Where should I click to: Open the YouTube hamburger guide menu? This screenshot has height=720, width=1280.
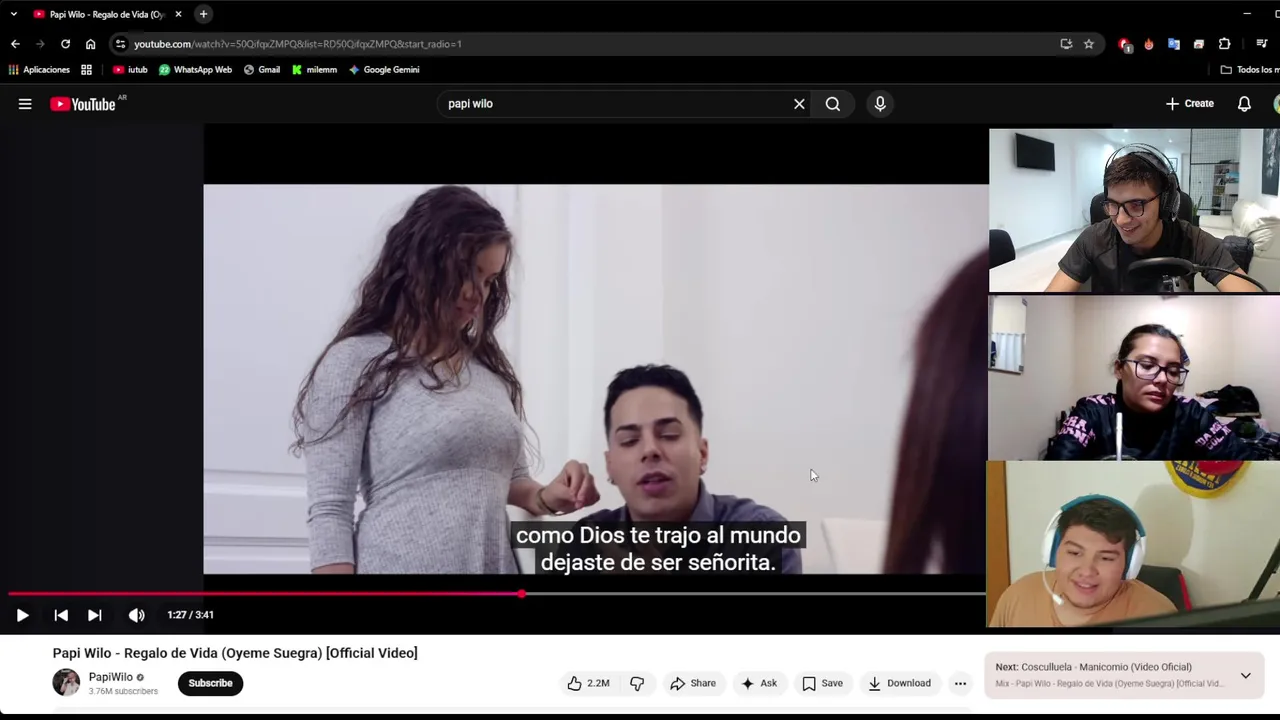pos(25,104)
